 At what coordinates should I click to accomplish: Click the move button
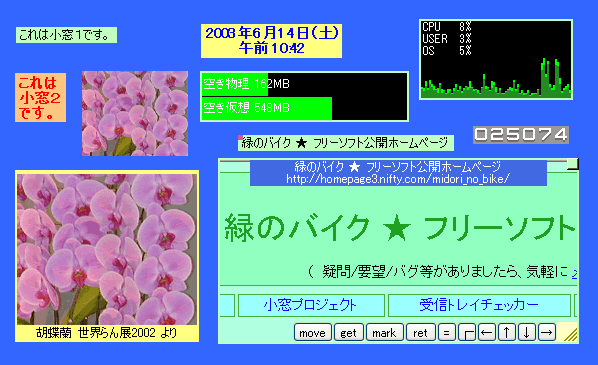pyautogui.click(x=312, y=333)
